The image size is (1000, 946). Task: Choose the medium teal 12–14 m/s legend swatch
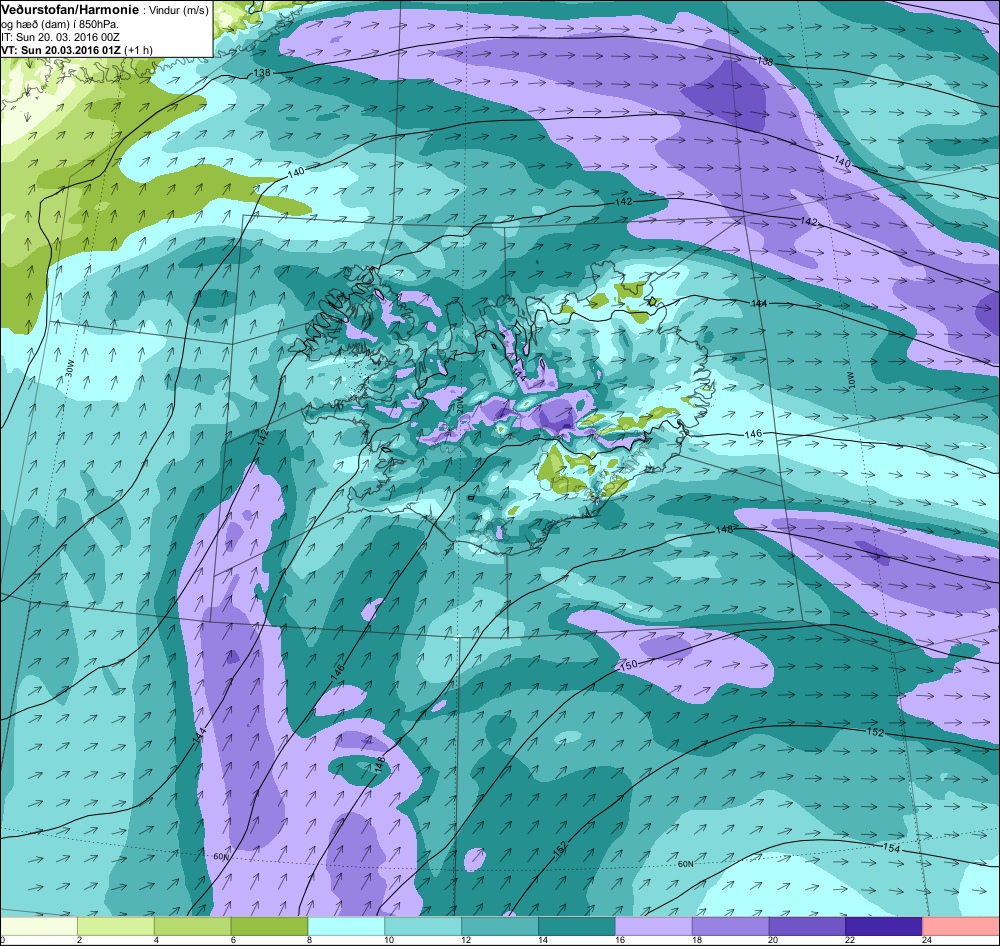[500, 926]
